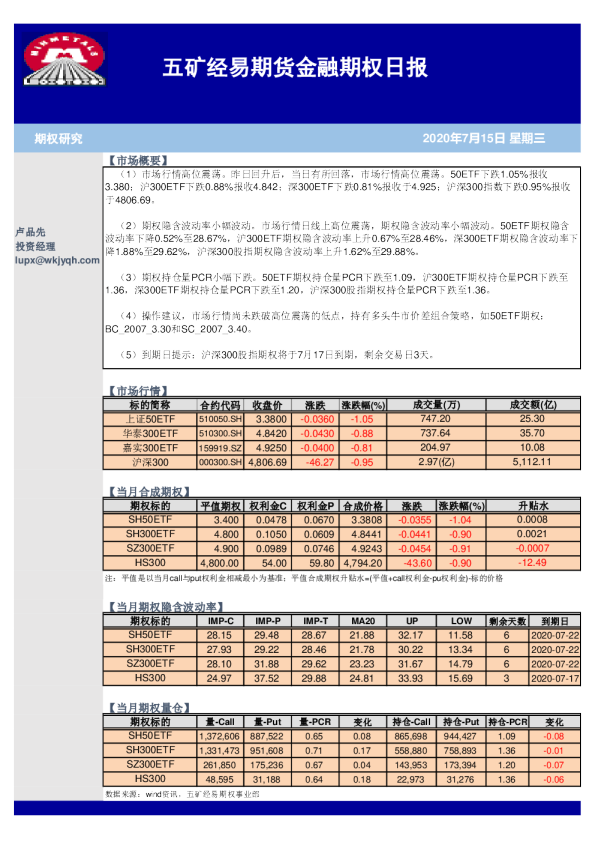Click the IMP-C value 28.15
595x842 pixels.
[219, 635]
